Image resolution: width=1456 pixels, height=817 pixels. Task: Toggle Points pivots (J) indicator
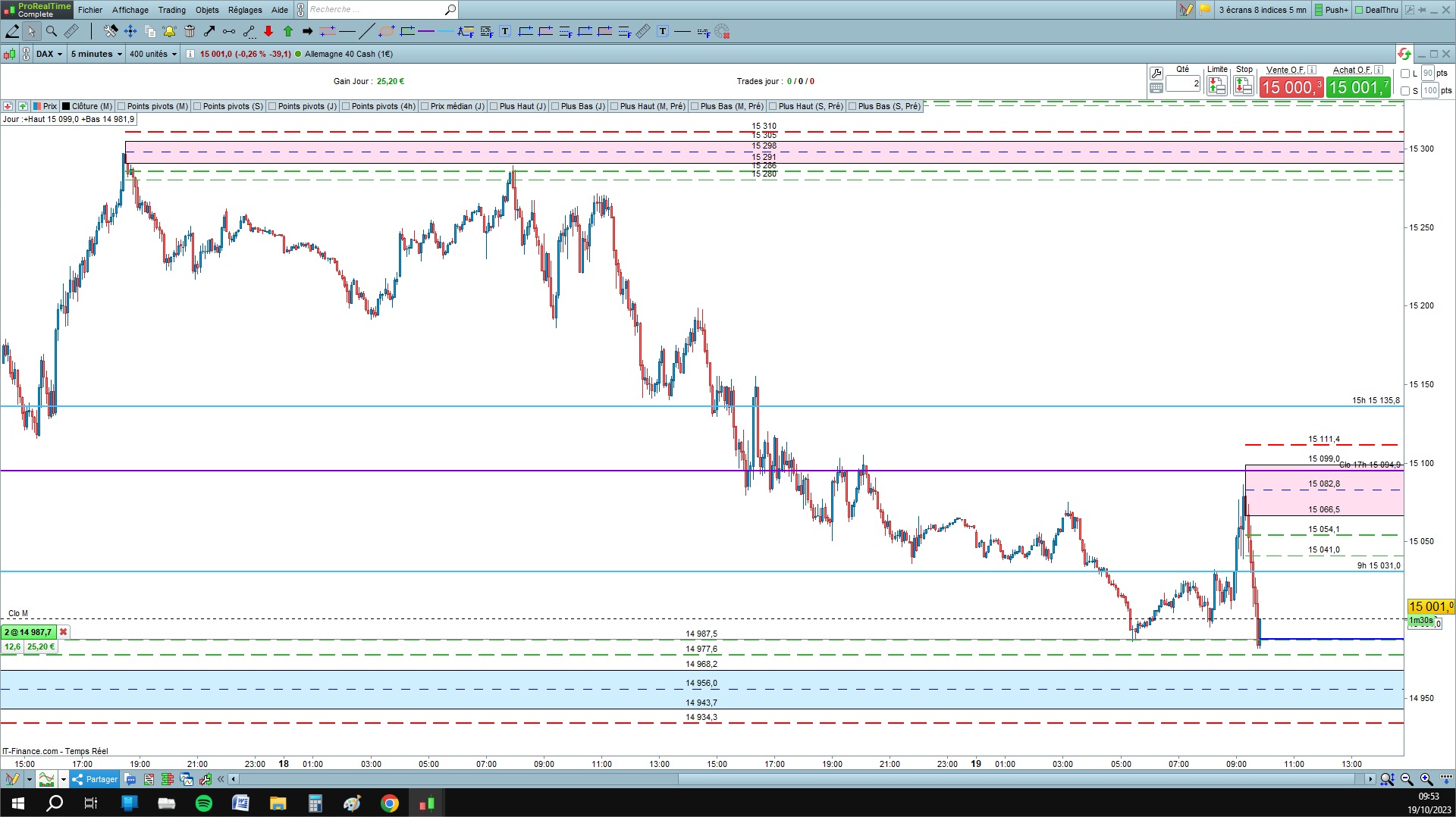click(x=272, y=106)
